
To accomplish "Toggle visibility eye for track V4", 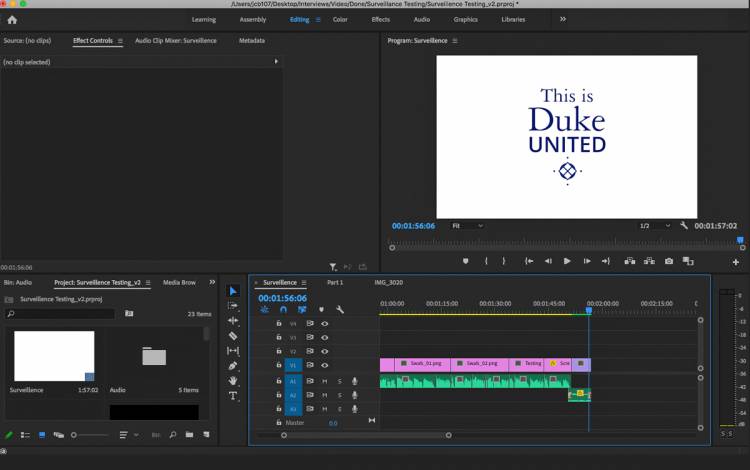I will pos(325,324).
